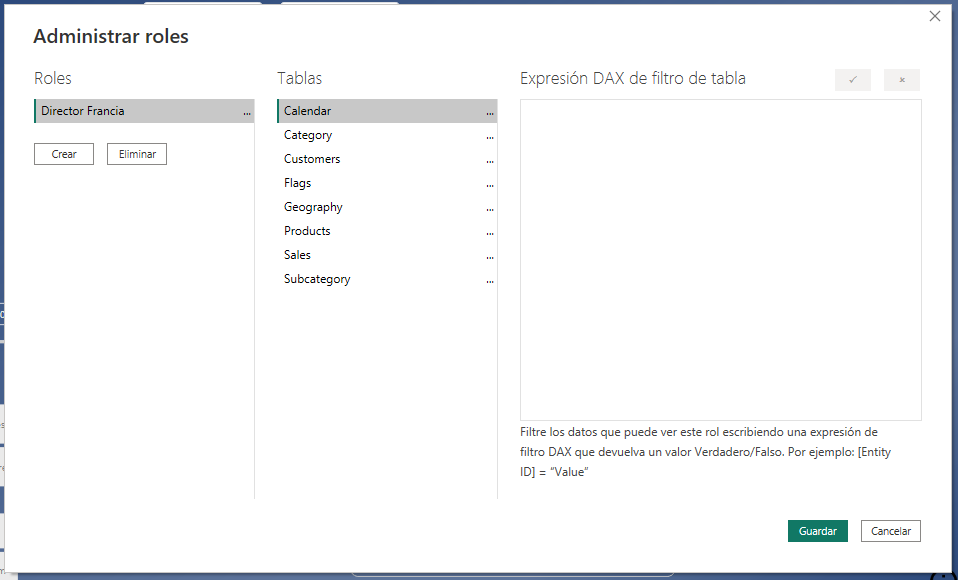Select the Geography table
This screenshot has width=958, height=580.
(313, 207)
